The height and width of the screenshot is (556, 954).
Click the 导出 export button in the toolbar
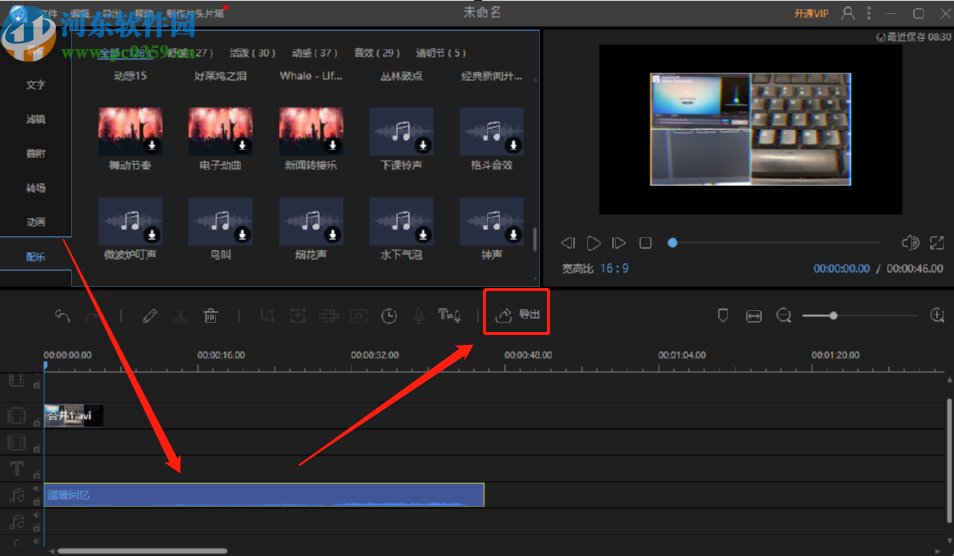(517, 314)
